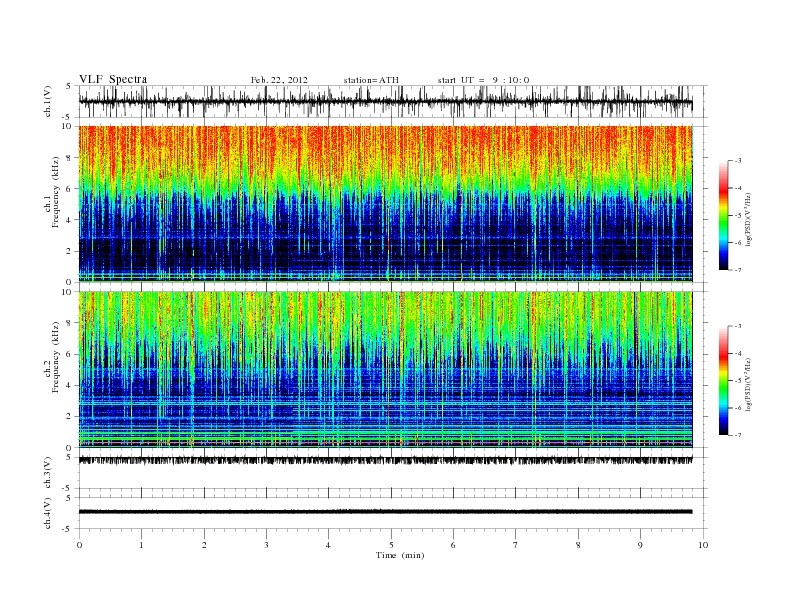The image size is (792, 612).
Task: Select the "Feb. 22, 2012" date label
Action: pyautogui.click(x=279, y=80)
